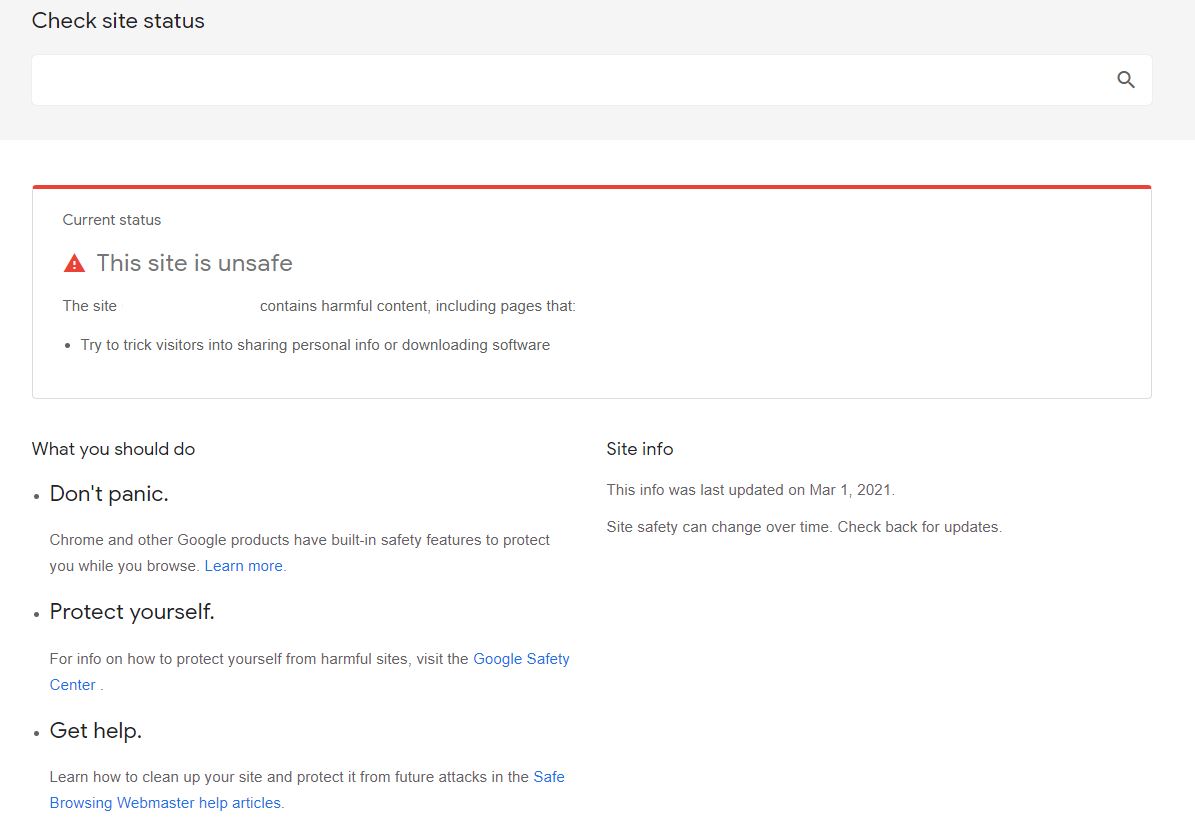This screenshot has width=1195, height=838.
Task: Select the "Protect yourself." bullet heading
Action: (132, 612)
